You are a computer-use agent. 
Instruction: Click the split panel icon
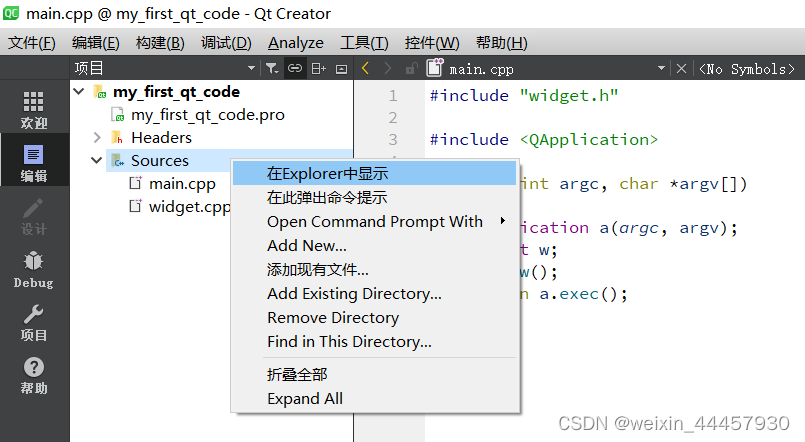(319, 68)
